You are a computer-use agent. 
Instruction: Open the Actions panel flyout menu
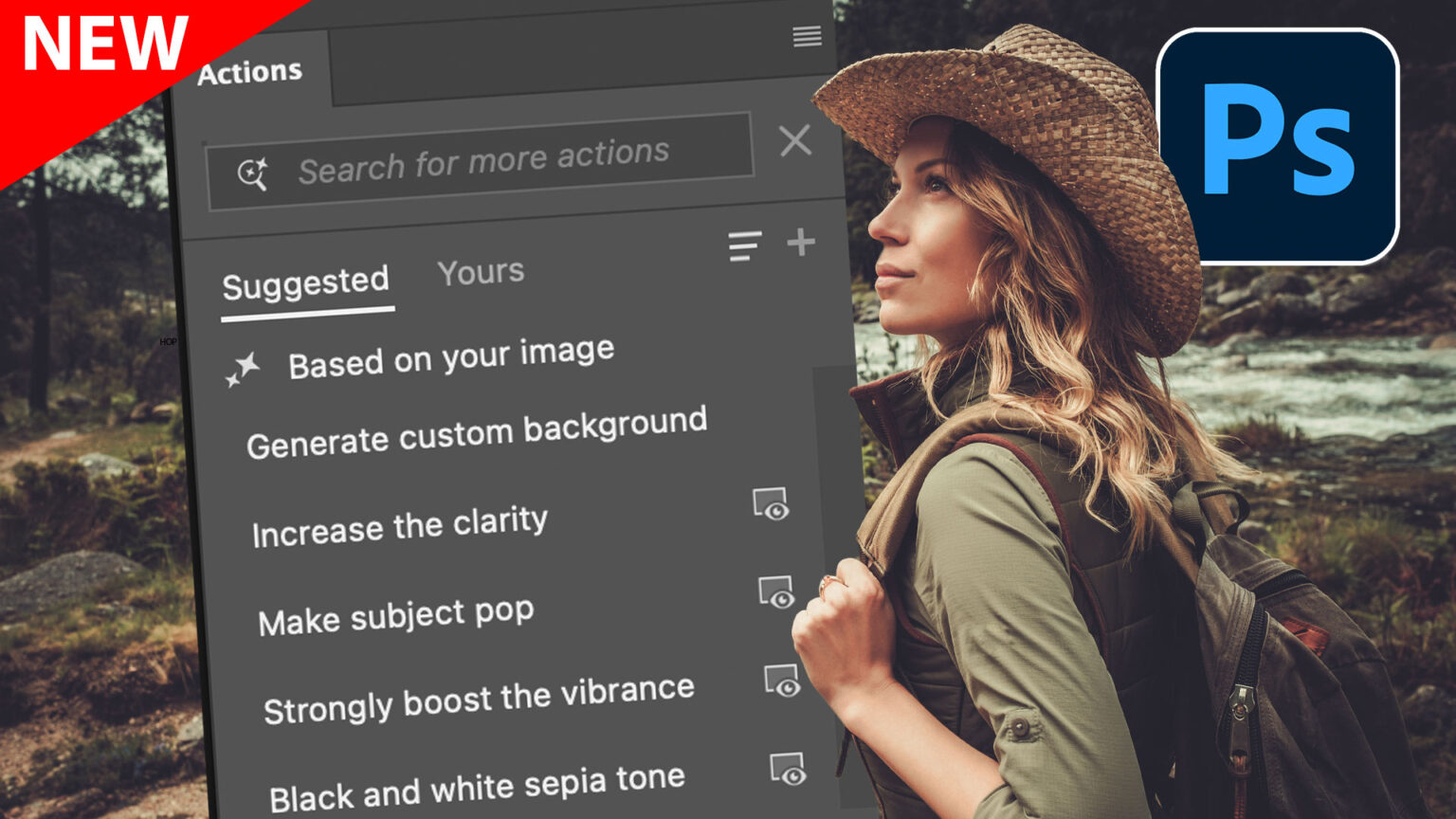pyautogui.click(x=805, y=36)
